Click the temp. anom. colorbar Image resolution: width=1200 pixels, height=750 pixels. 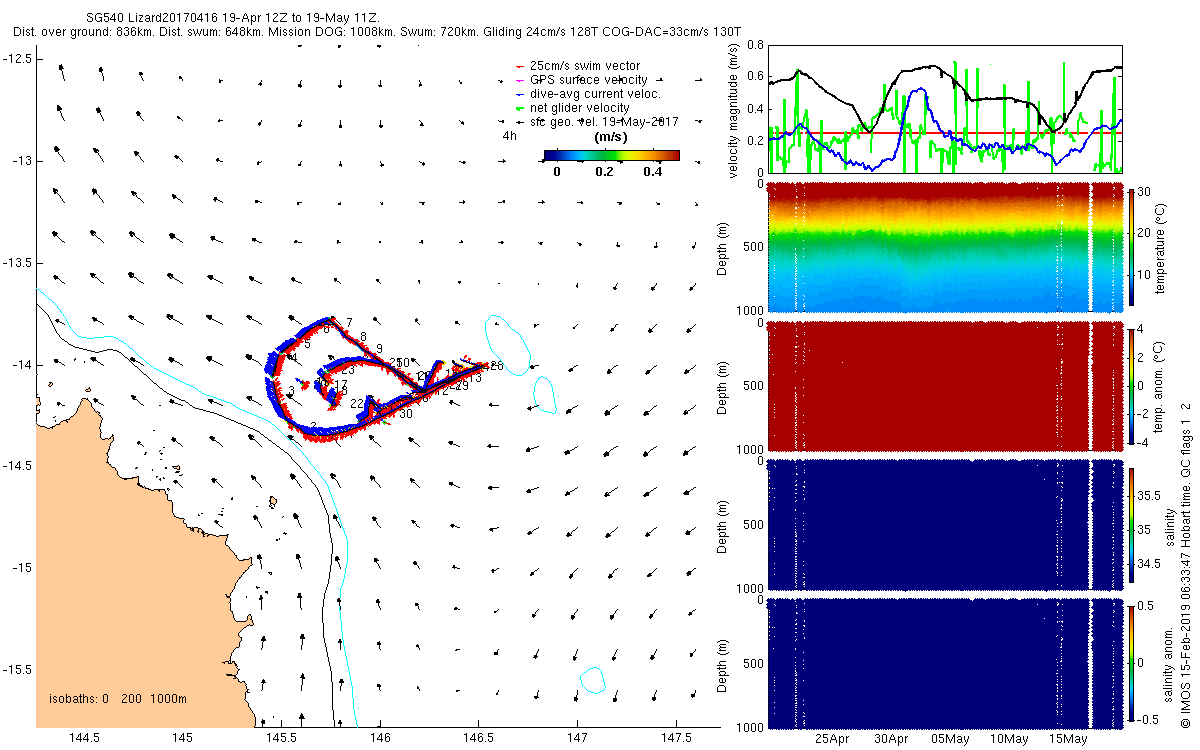[x=1133, y=385]
